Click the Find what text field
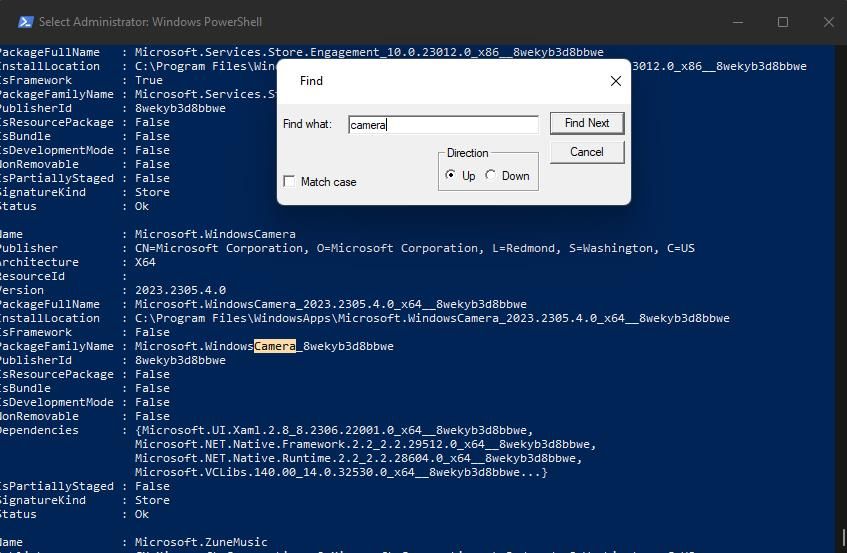Viewport: 847px width, 553px height. pos(443,125)
